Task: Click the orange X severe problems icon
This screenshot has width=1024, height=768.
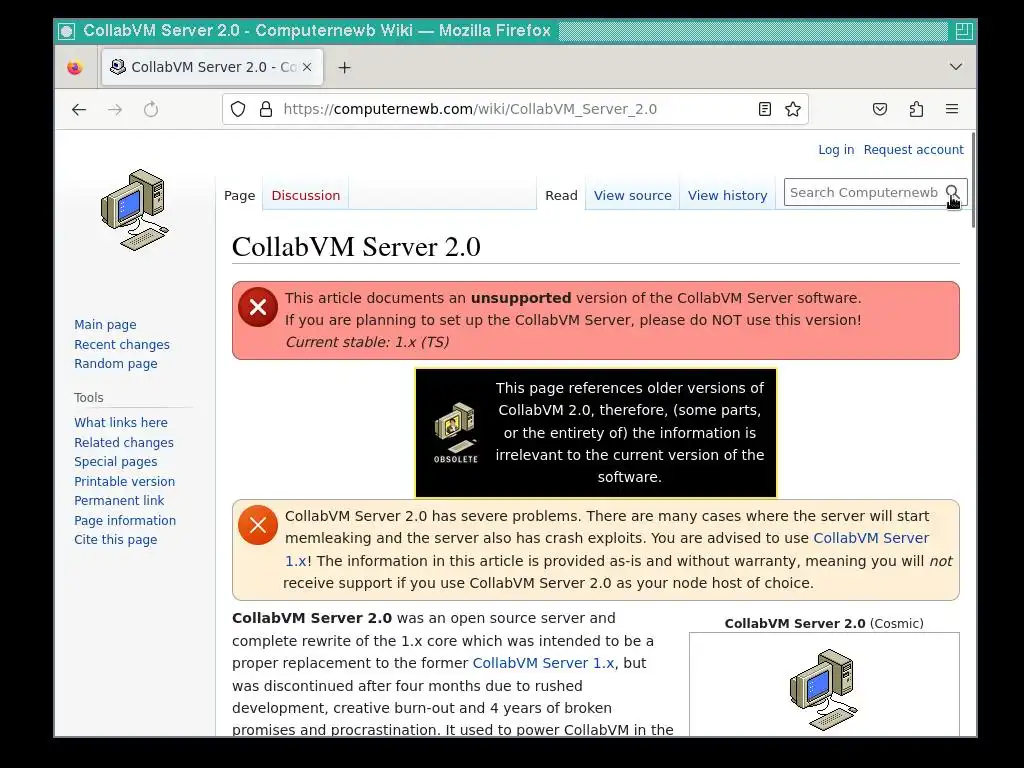Action: click(x=258, y=525)
